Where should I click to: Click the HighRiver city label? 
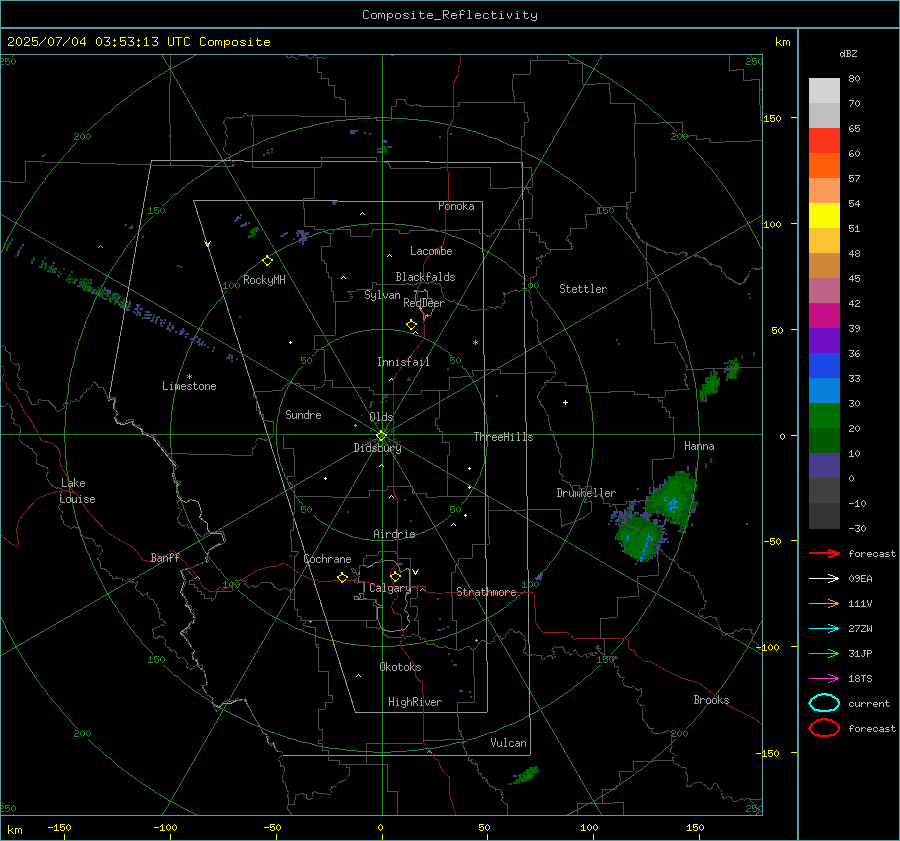[x=415, y=702]
